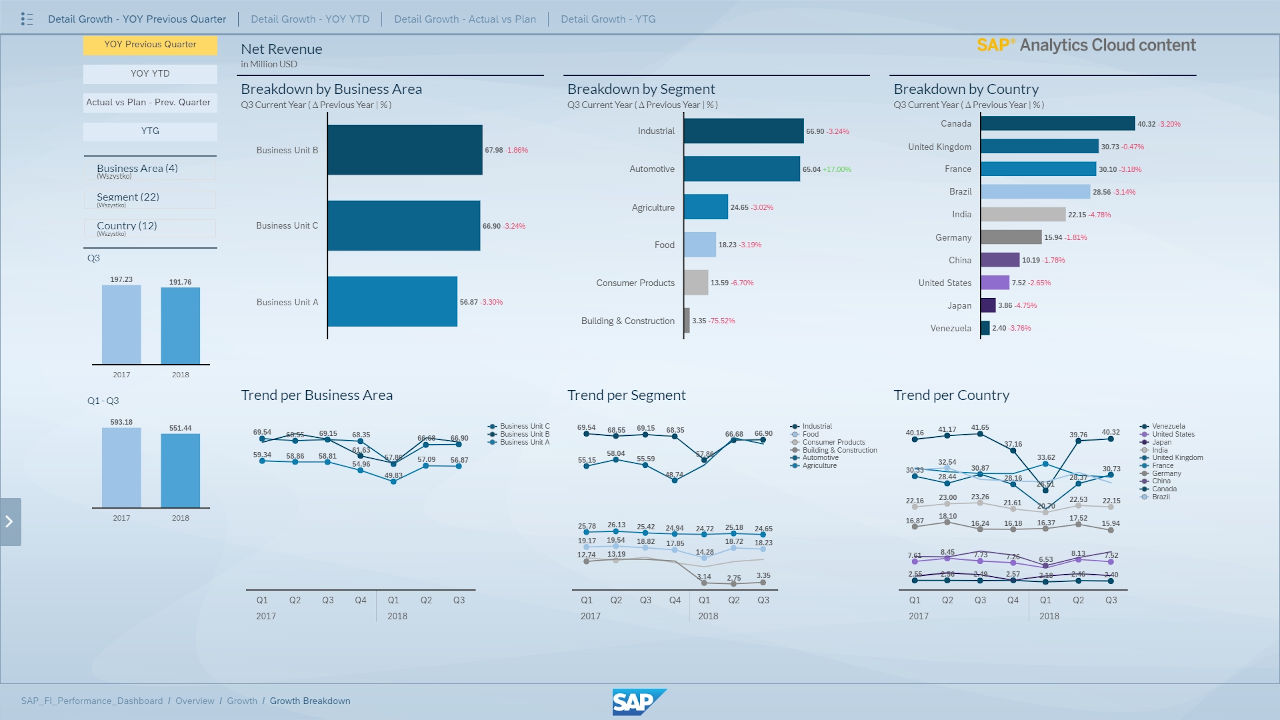Open the Overview breadcrumb link
Viewport: 1280px width, 720px height.
pyautogui.click(x=193, y=701)
